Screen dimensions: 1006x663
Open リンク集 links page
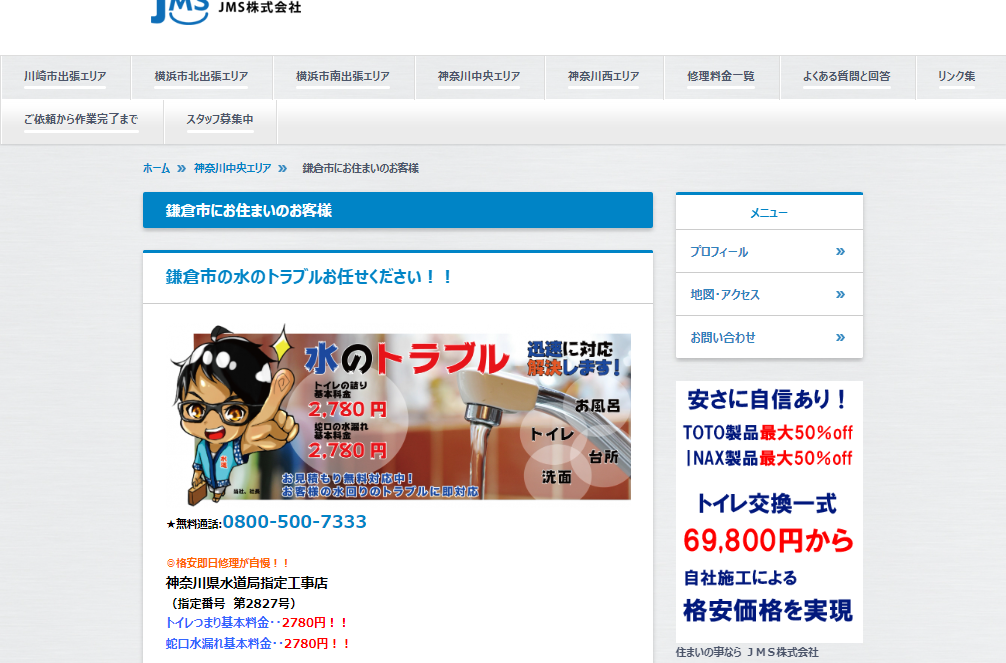pyautogui.click(x=956, y=76)
